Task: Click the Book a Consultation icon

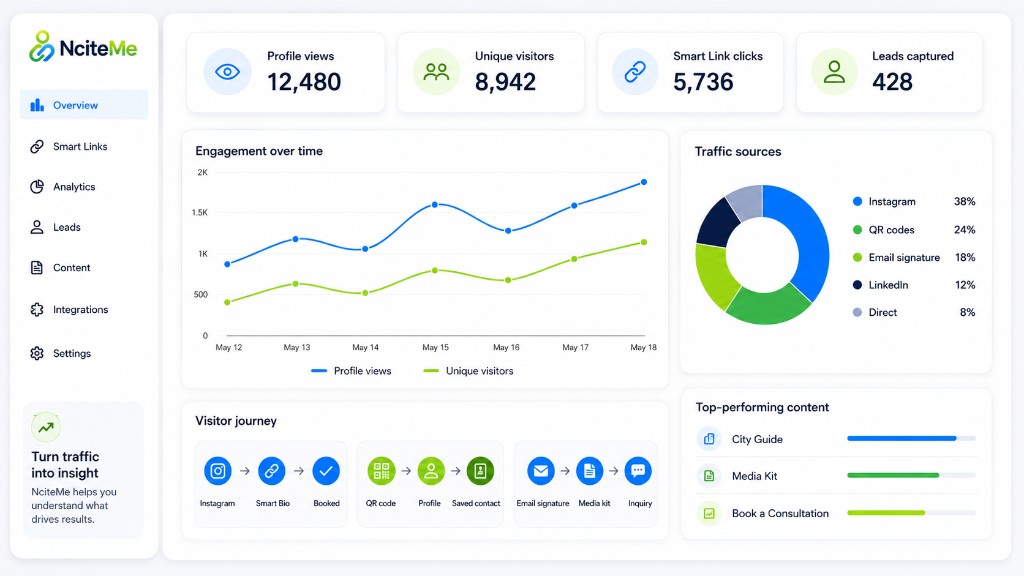Action: tap(709, 513)
